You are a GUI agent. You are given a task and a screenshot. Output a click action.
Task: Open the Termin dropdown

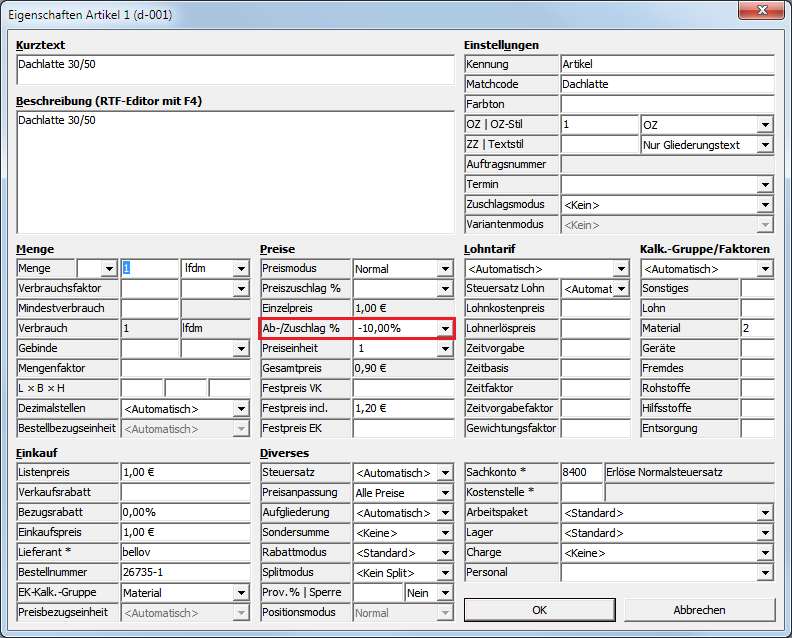point(765,185)
